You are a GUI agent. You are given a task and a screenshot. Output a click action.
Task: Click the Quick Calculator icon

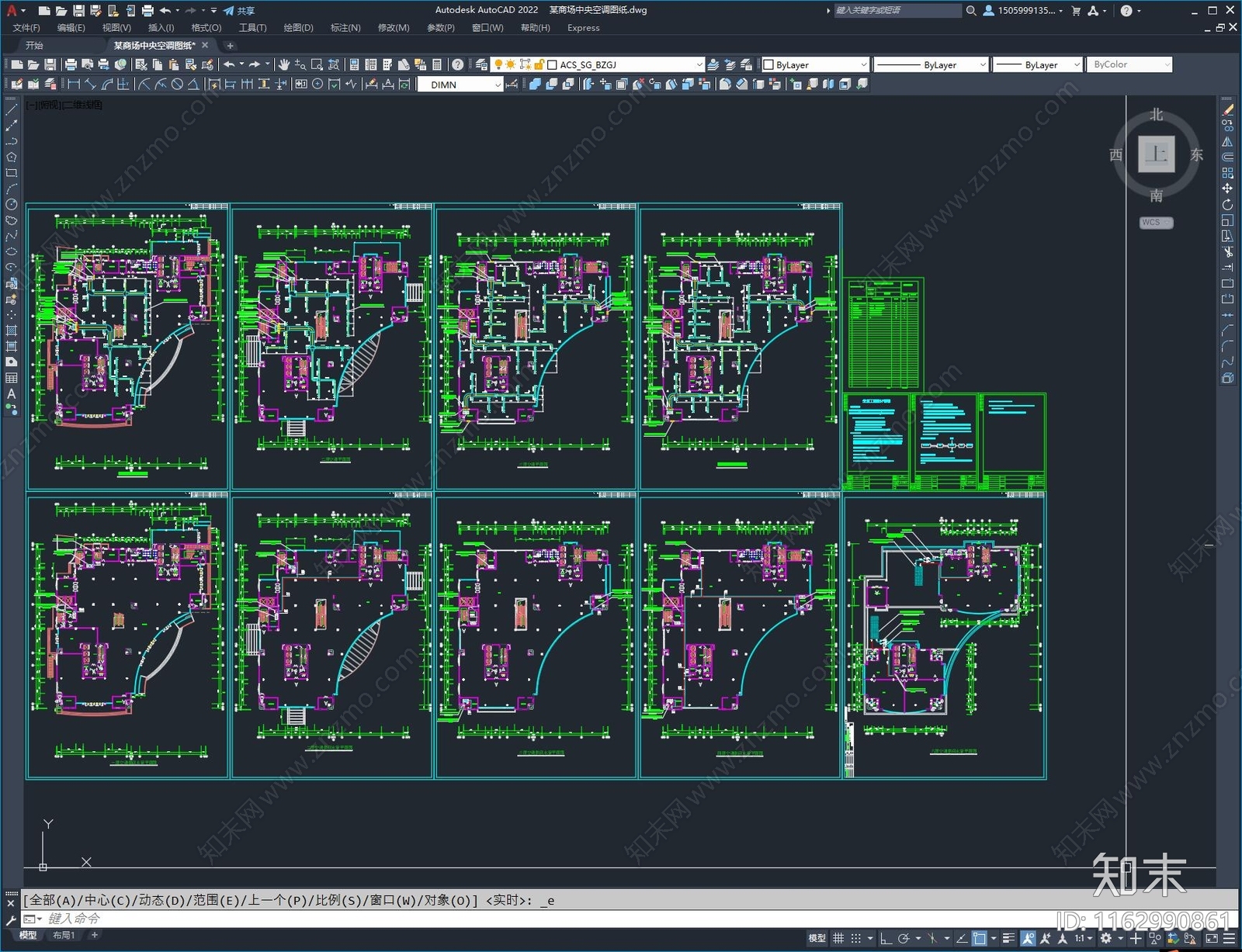pyautogui.click(x=437, y=64)
